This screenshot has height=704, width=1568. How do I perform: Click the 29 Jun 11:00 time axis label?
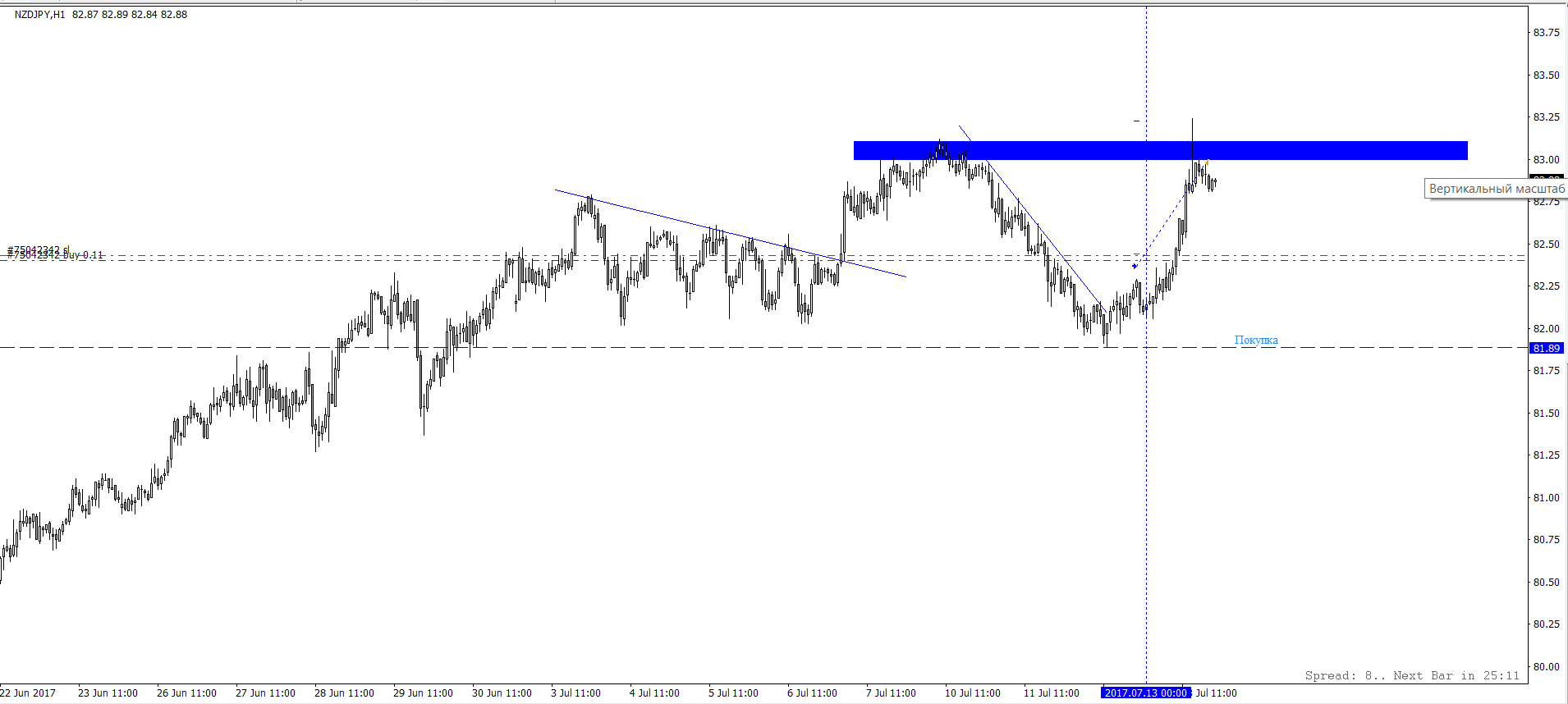pos(423,693)
